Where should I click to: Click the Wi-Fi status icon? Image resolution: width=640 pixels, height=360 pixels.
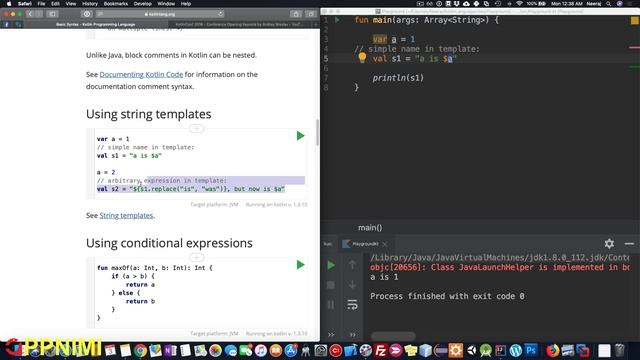click(519, 4)
